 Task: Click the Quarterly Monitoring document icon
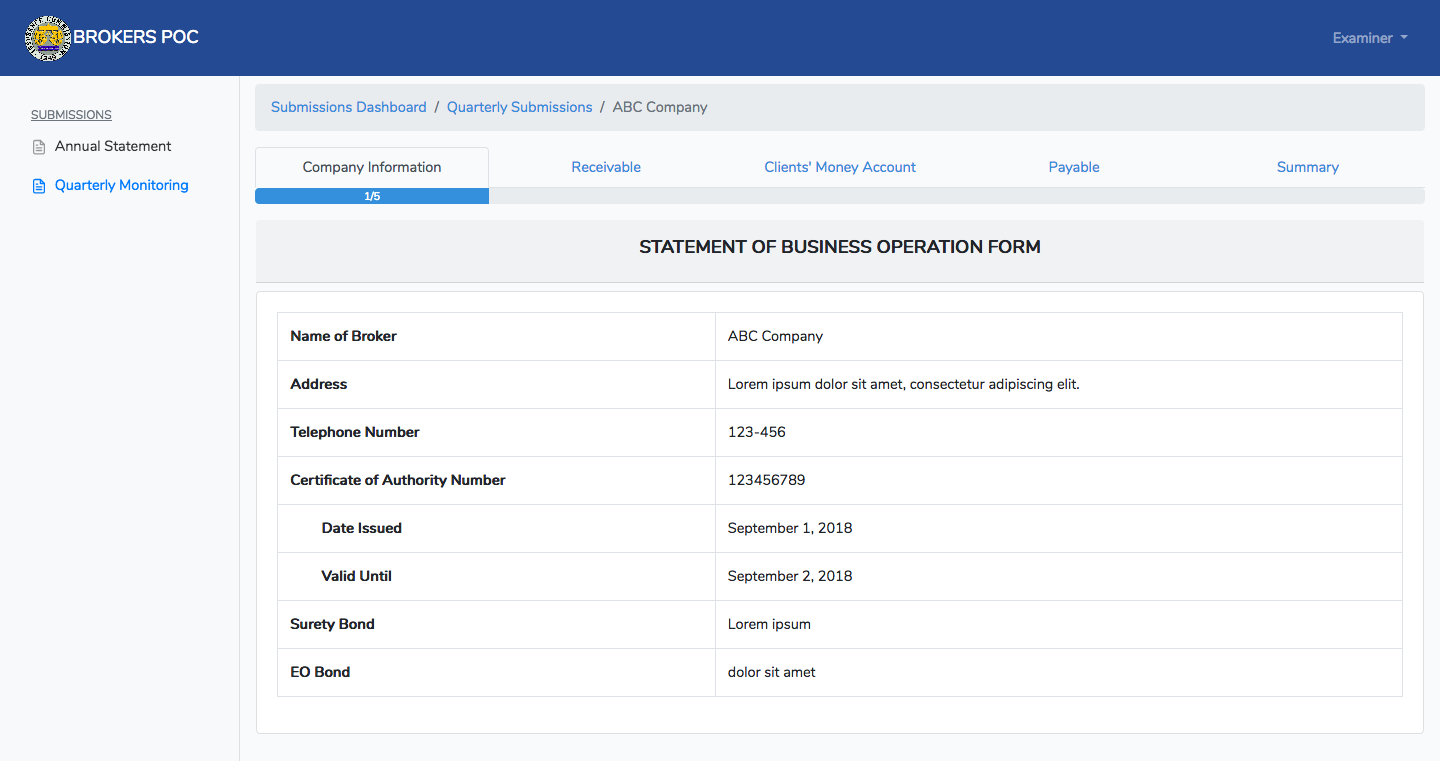click(39, 186)
